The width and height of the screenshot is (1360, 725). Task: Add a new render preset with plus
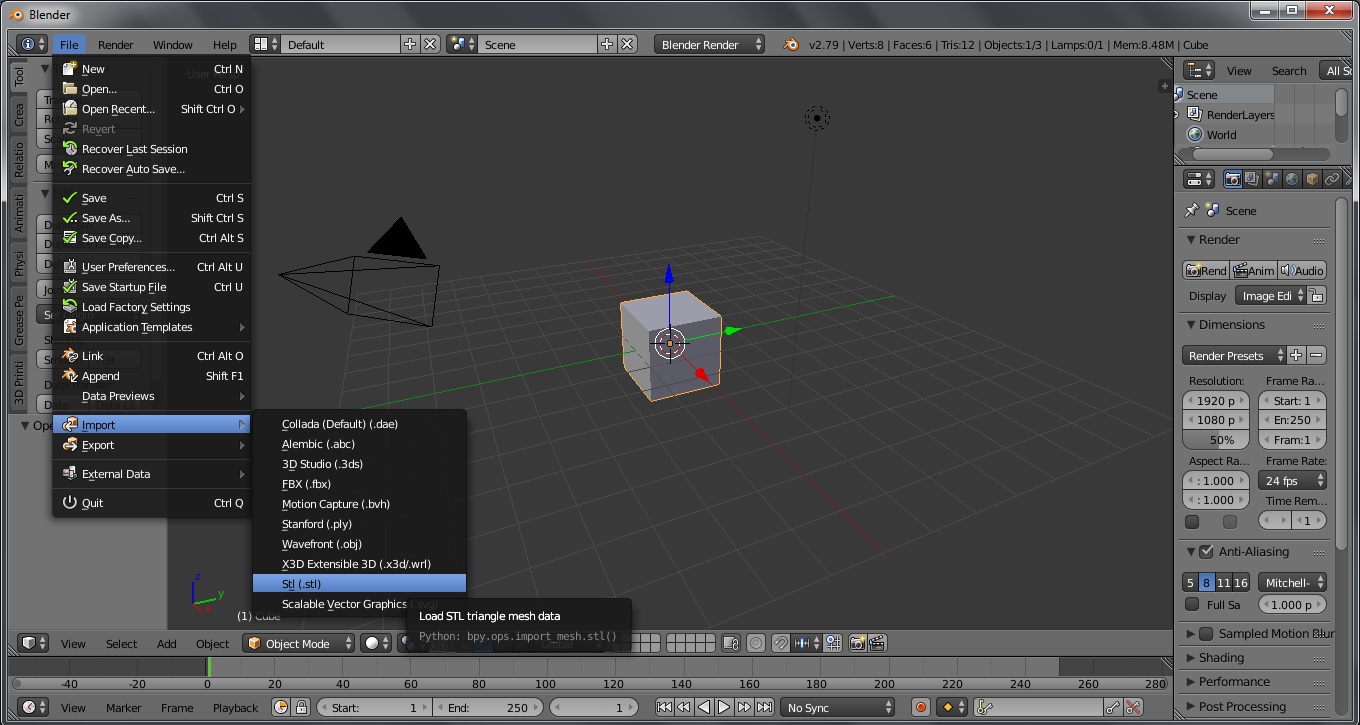click(1296, 355)
